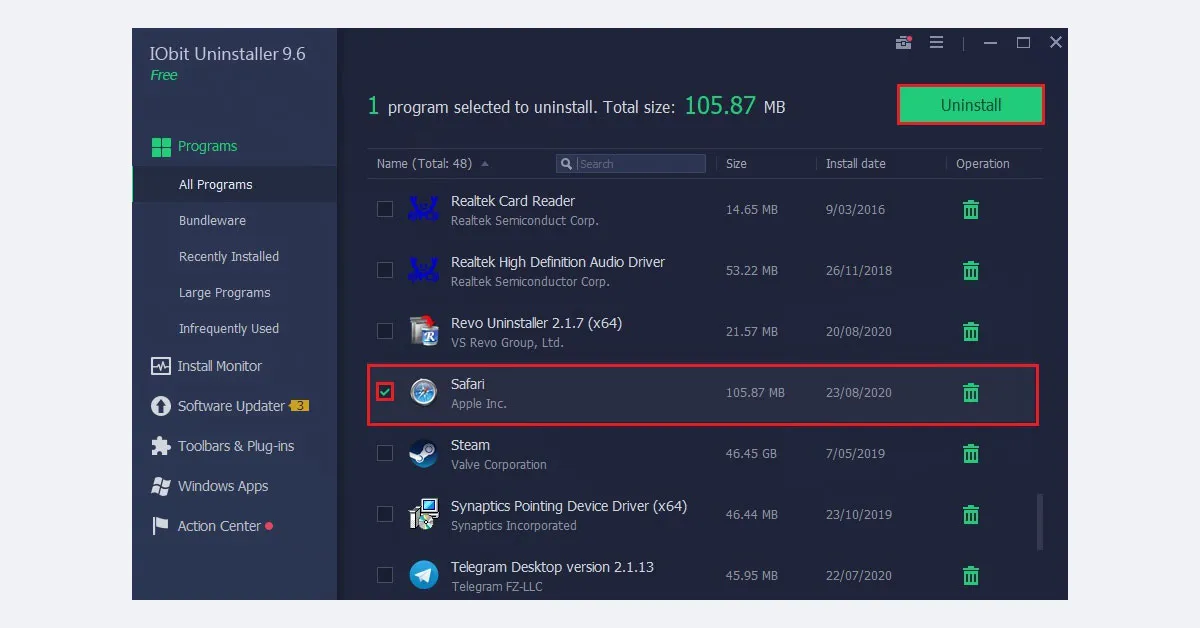Click the 21.57 MB size value

point(752,332)
